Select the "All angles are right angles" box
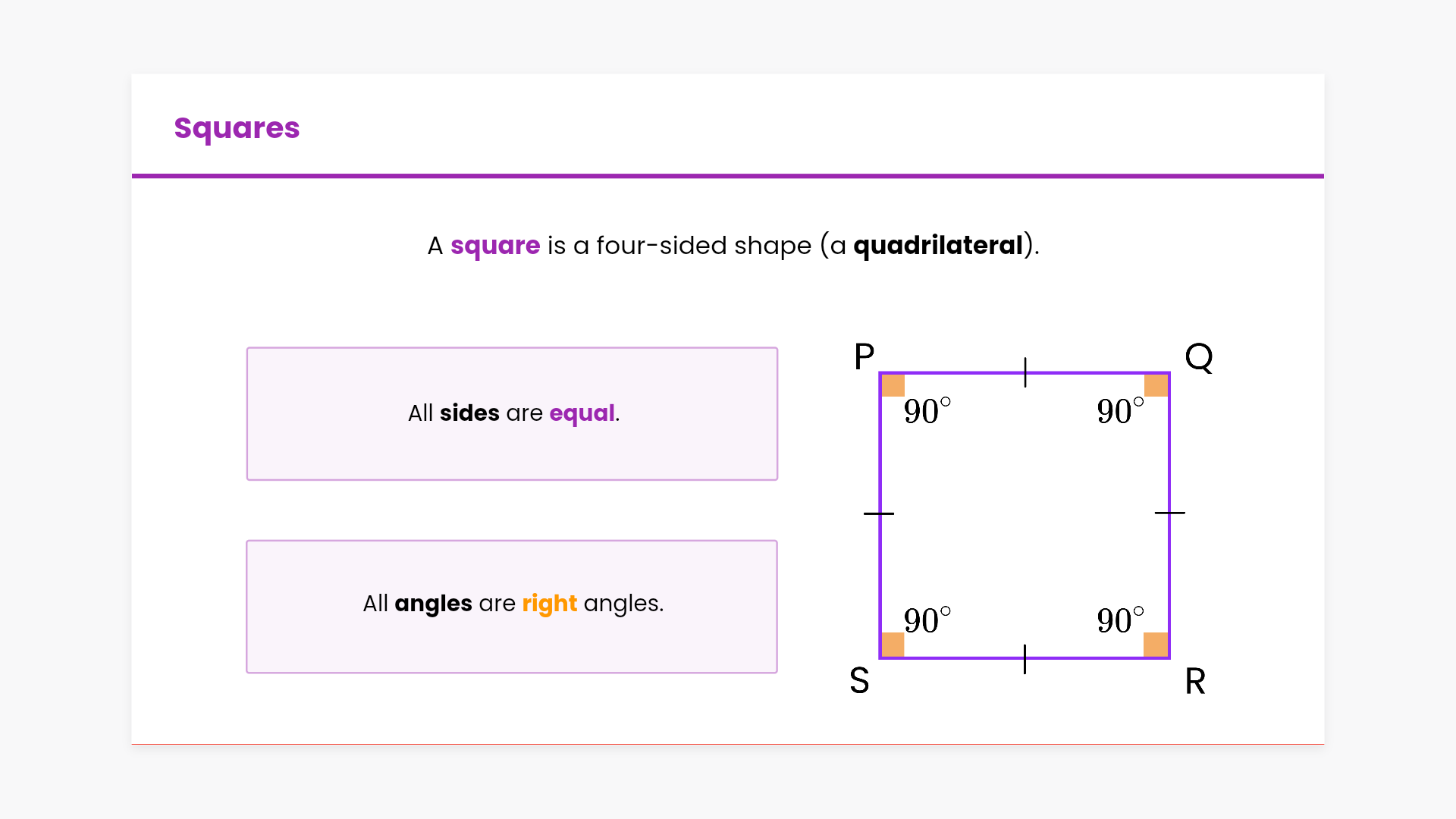The width and height of the screenshot is (1456, 819). [512, 606]
